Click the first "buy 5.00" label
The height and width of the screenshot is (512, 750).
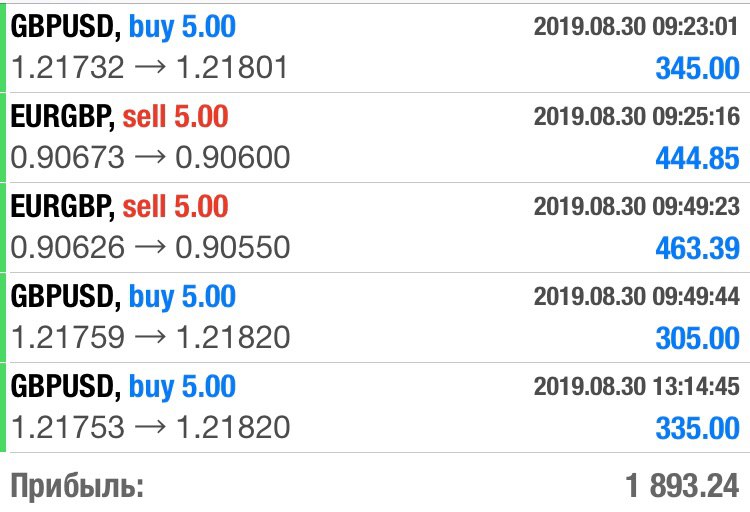pos(182,27)
